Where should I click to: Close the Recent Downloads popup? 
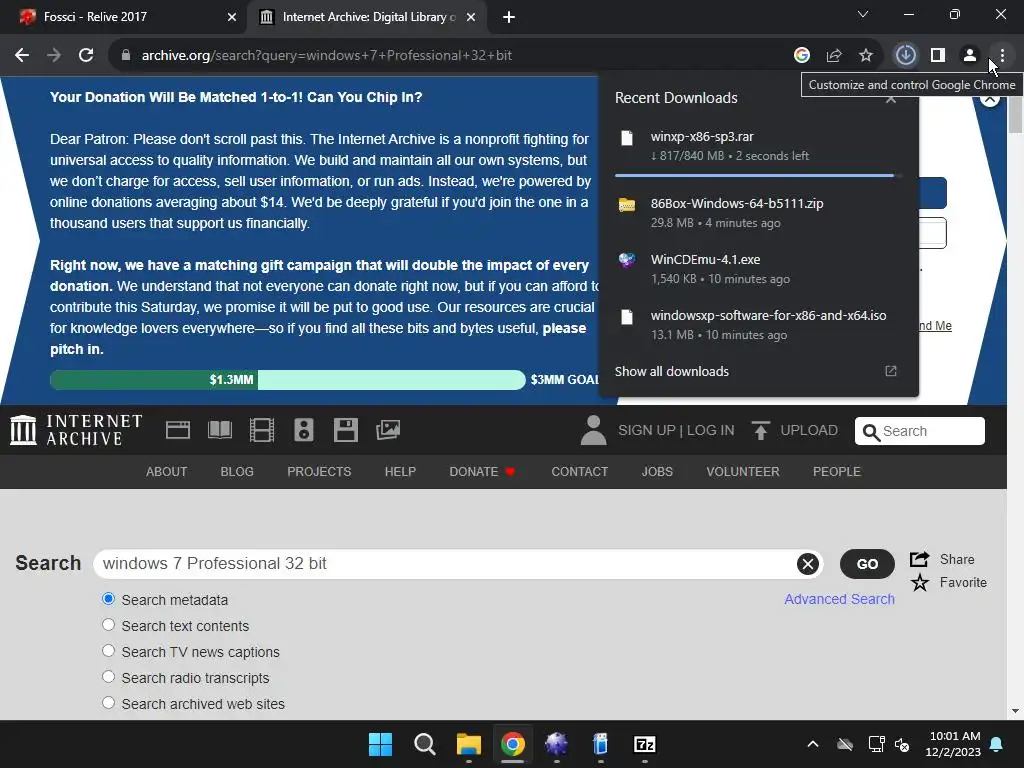(891, 99)
